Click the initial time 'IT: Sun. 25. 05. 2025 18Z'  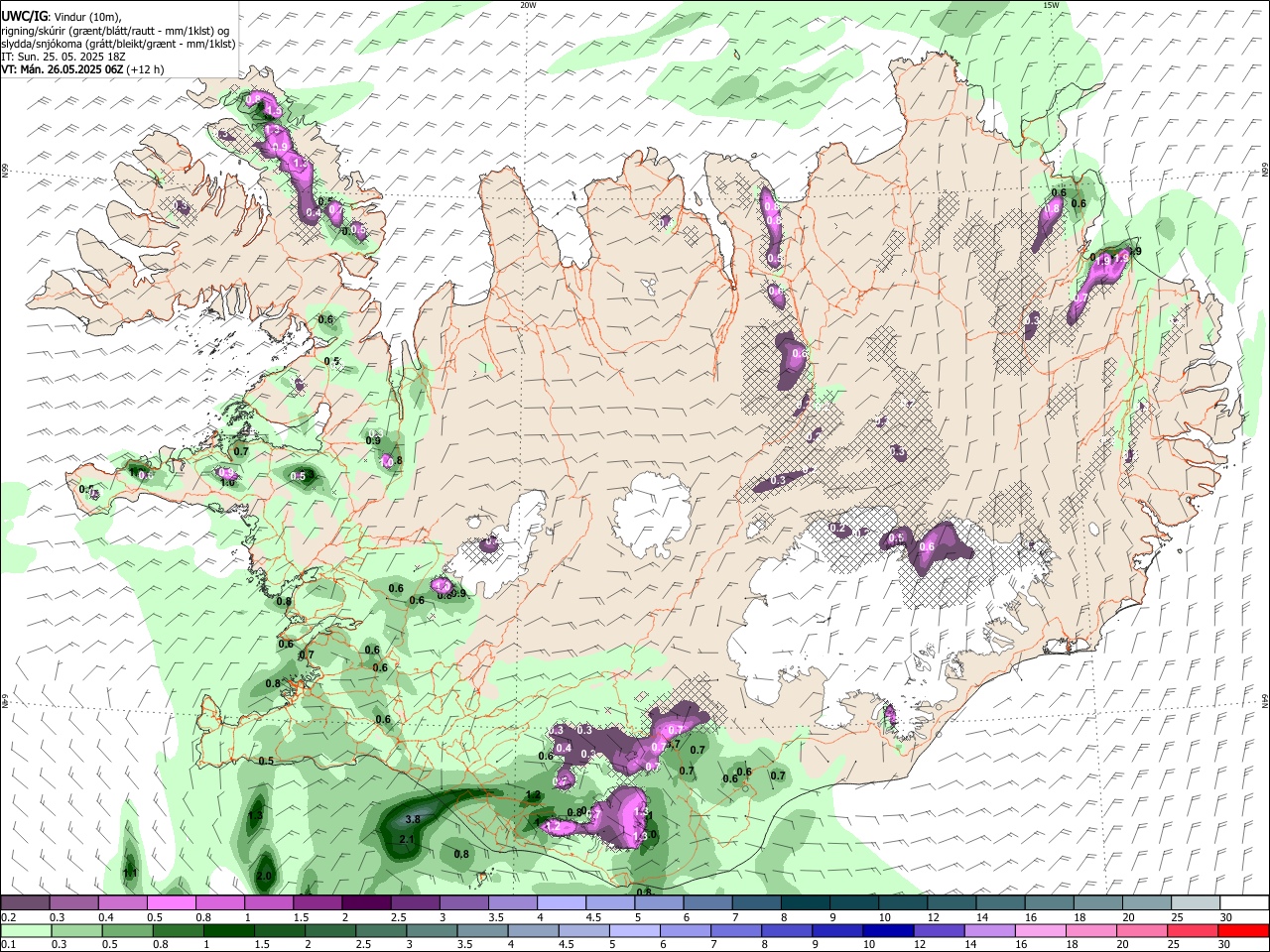click(x=63, y=57)
